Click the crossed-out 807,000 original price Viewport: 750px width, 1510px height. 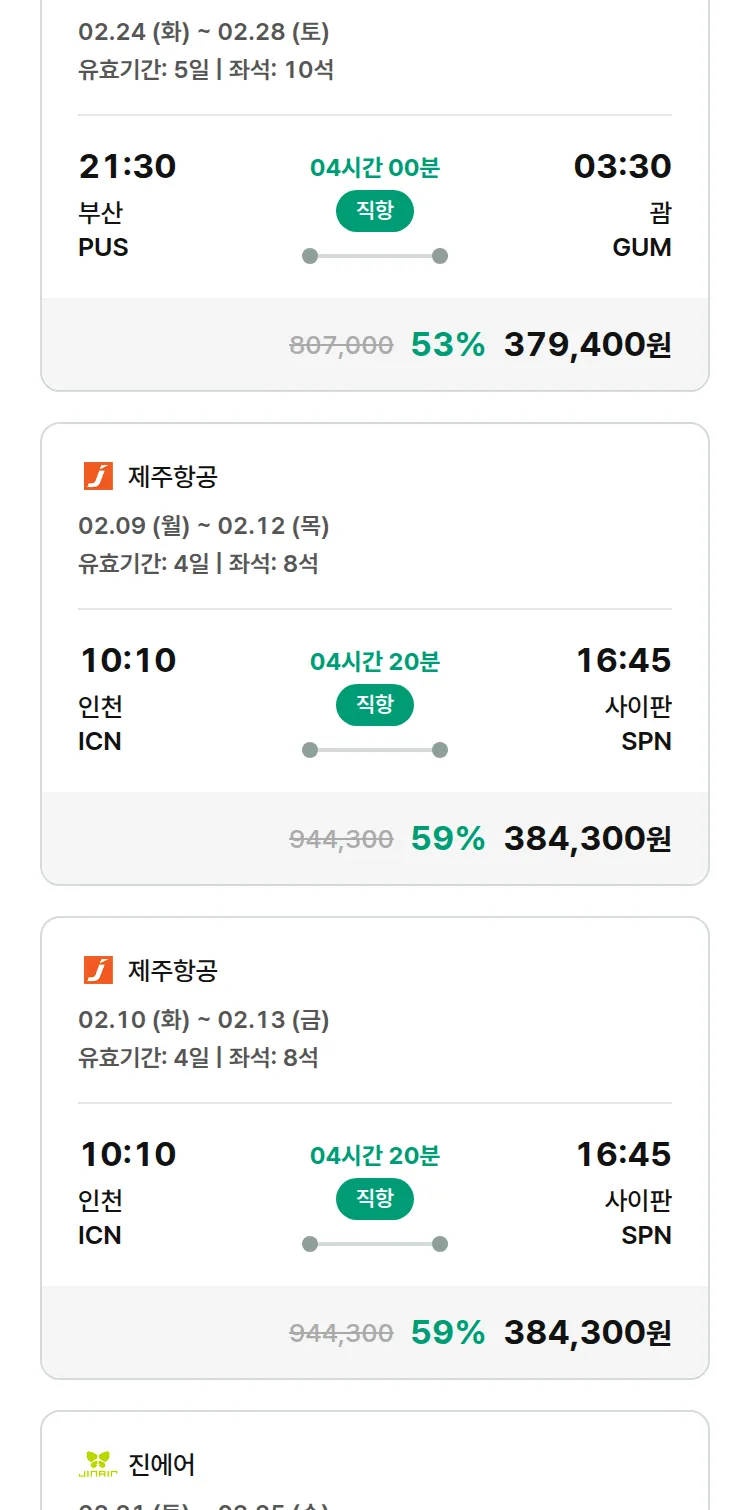pyautogui.click(x=341, y=345)
